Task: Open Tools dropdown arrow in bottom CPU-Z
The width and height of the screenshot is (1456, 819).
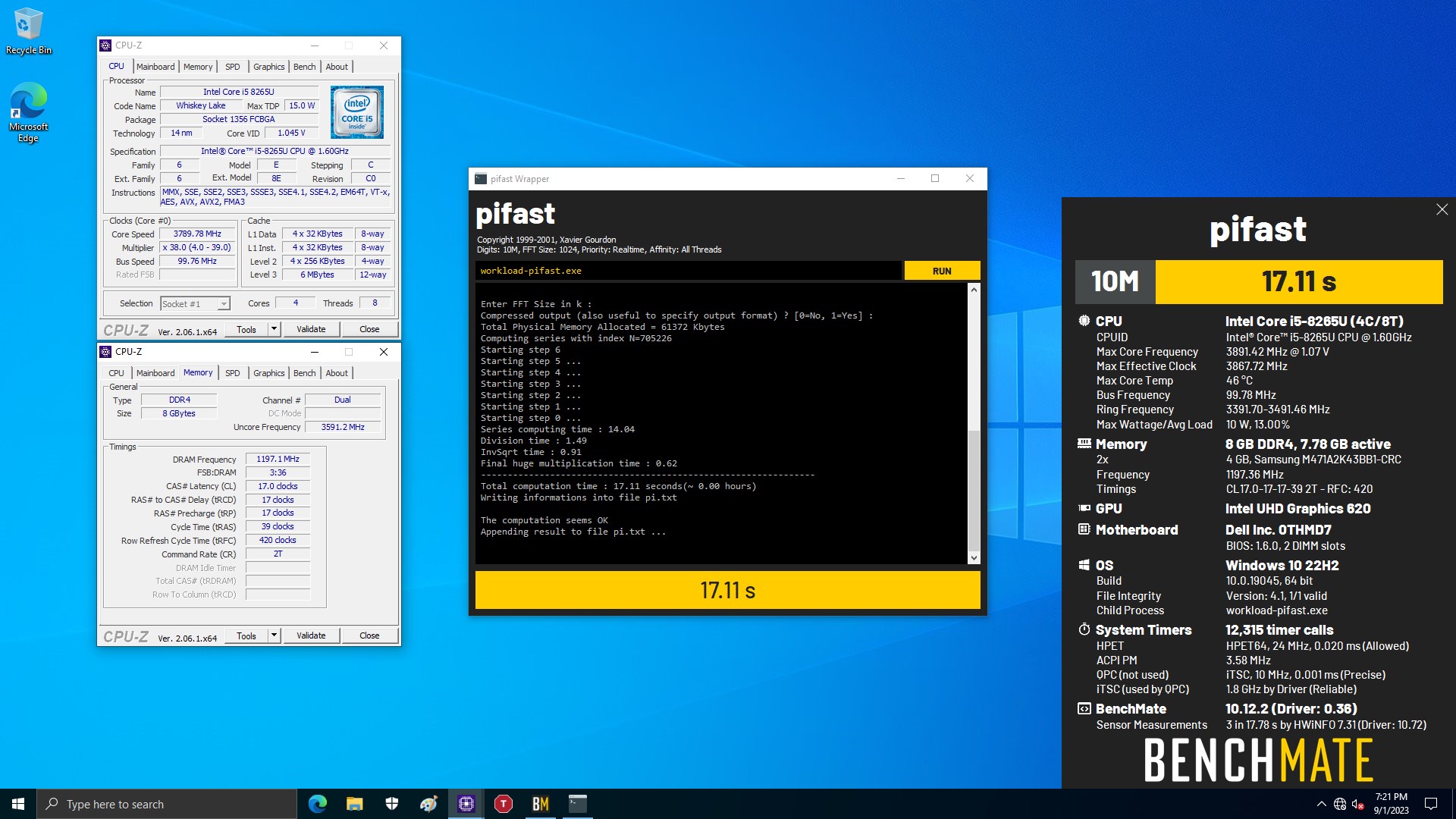Action: pyautogui.click(x=274, y=635)
